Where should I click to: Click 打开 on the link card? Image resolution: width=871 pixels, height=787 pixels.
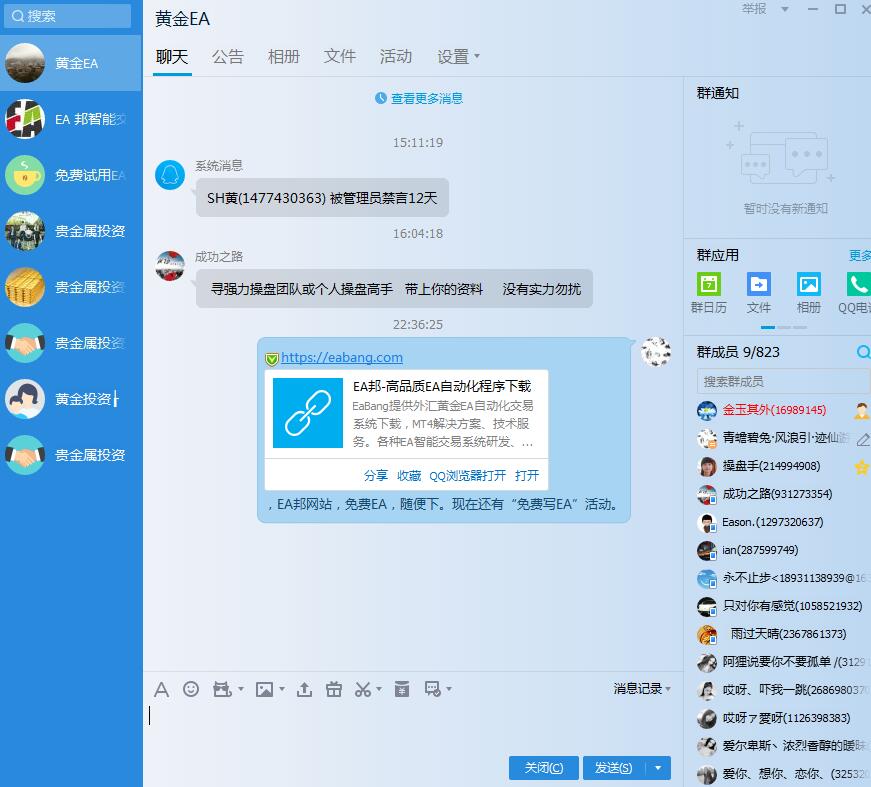pyautogui.click(x=527, y=475)
